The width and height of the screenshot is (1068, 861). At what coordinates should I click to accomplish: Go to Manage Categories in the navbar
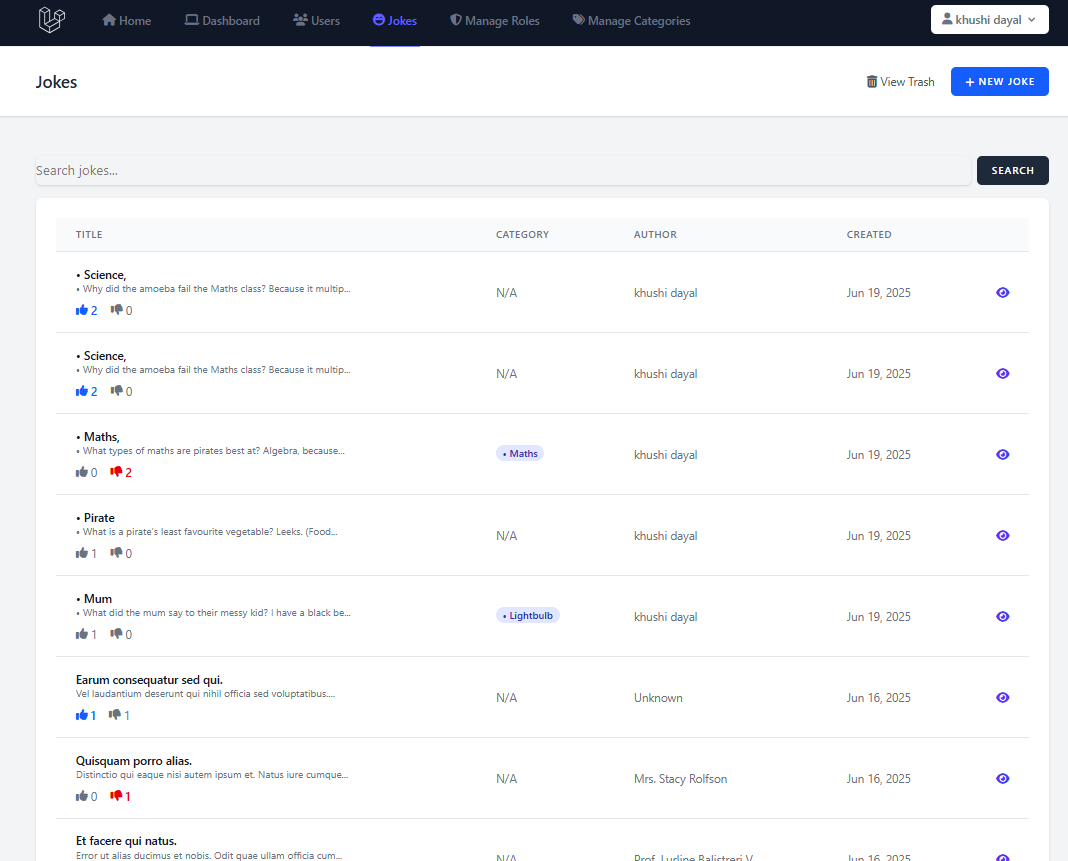pyautogui.click(x=631, y=21)
